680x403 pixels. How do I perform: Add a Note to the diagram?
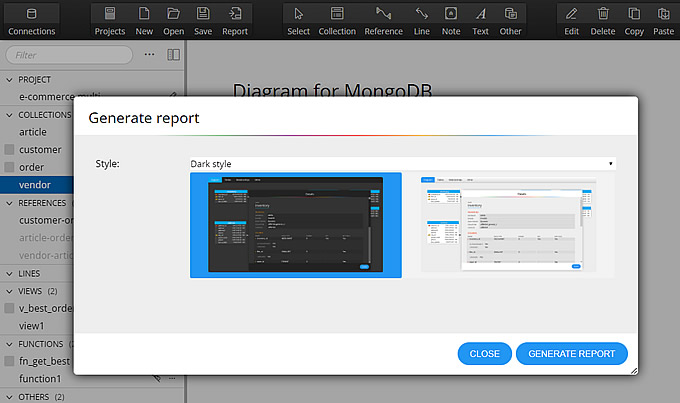click(451, 20)
